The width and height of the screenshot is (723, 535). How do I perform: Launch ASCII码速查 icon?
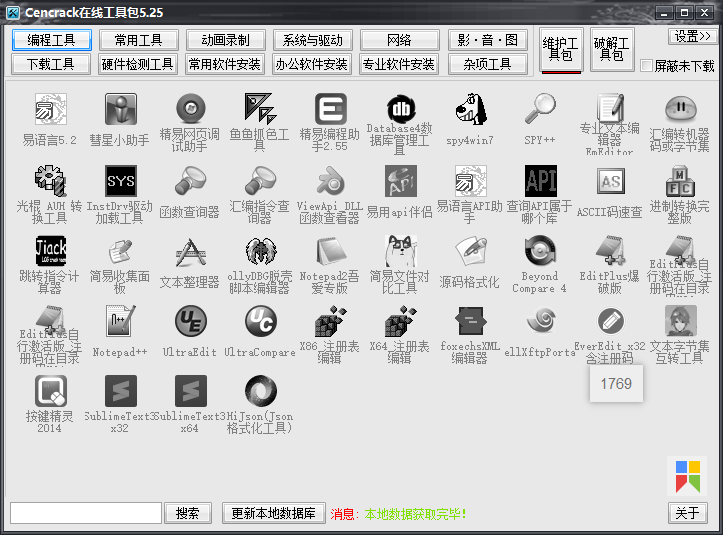pos(610,181)
